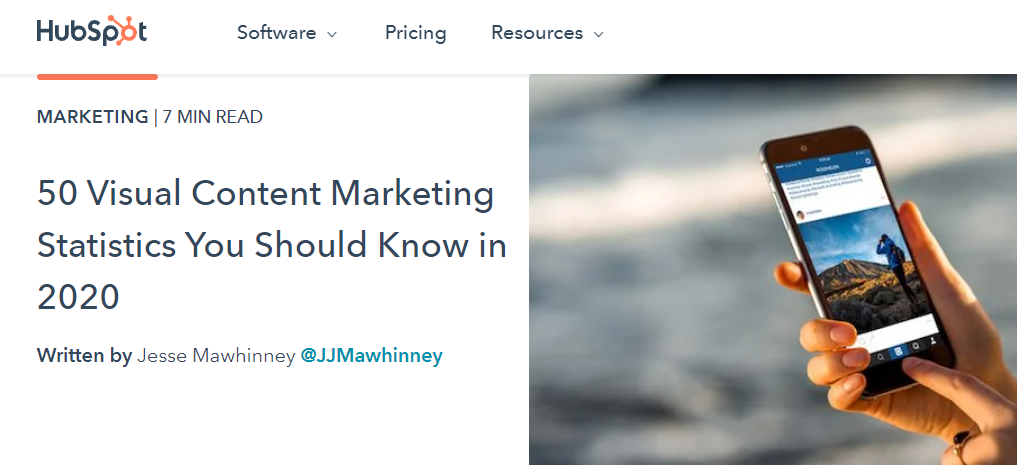Click author name Jesse Mawhinney
The height and width of the screenshot is (465, 1017).
coord(216,355)
